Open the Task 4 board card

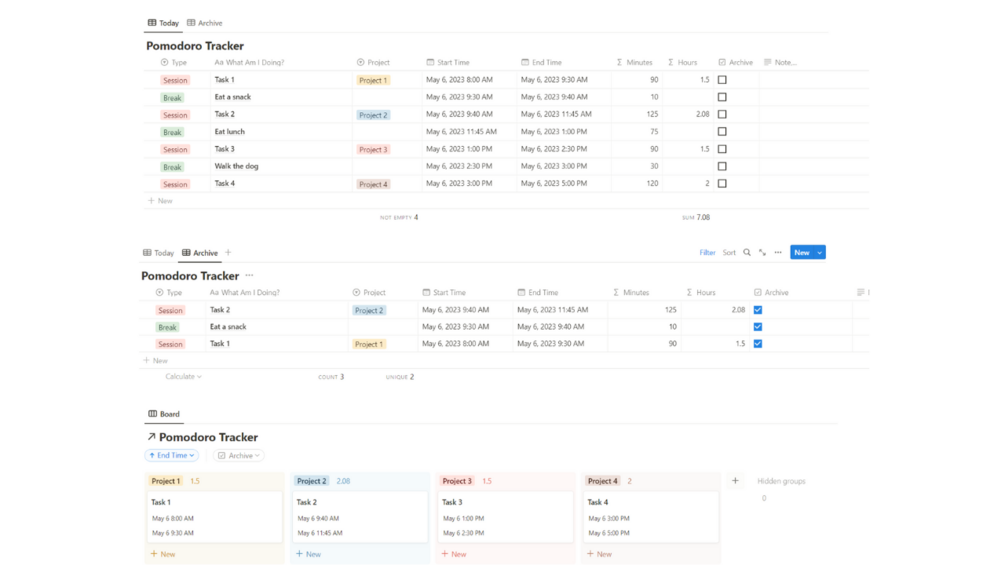coord(651,517)
